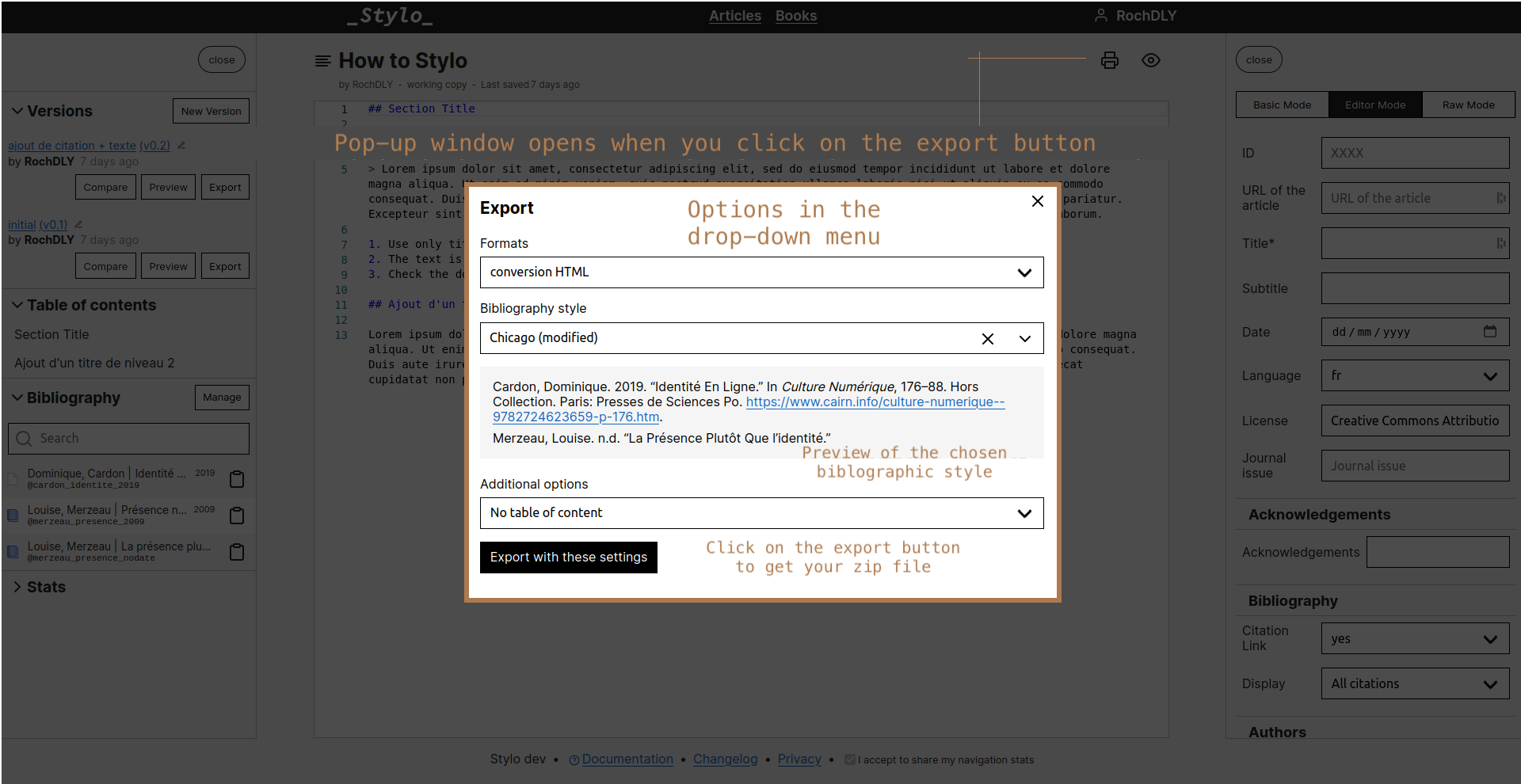Viewport: 1521px width, 784px height.
Task: Click the Acknowledgements input field
Action: click(x=1438, y=552)
